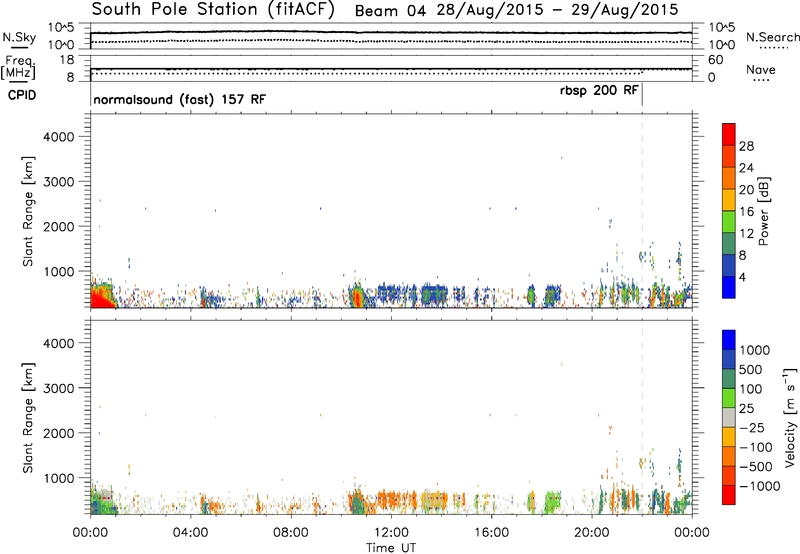Click the 'Velocity [m s-1]' color bar label
Viewport: 800px width, 554px height.
coord(790,417)
